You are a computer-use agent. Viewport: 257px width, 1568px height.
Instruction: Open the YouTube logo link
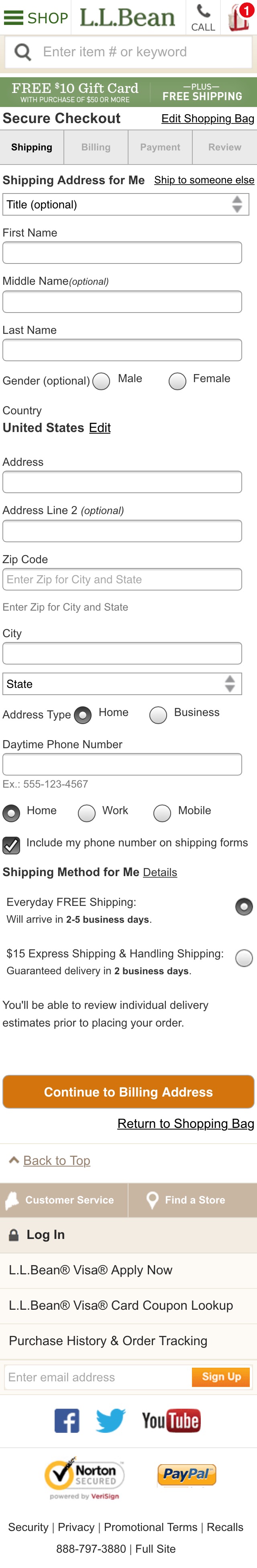point(171,1421)
